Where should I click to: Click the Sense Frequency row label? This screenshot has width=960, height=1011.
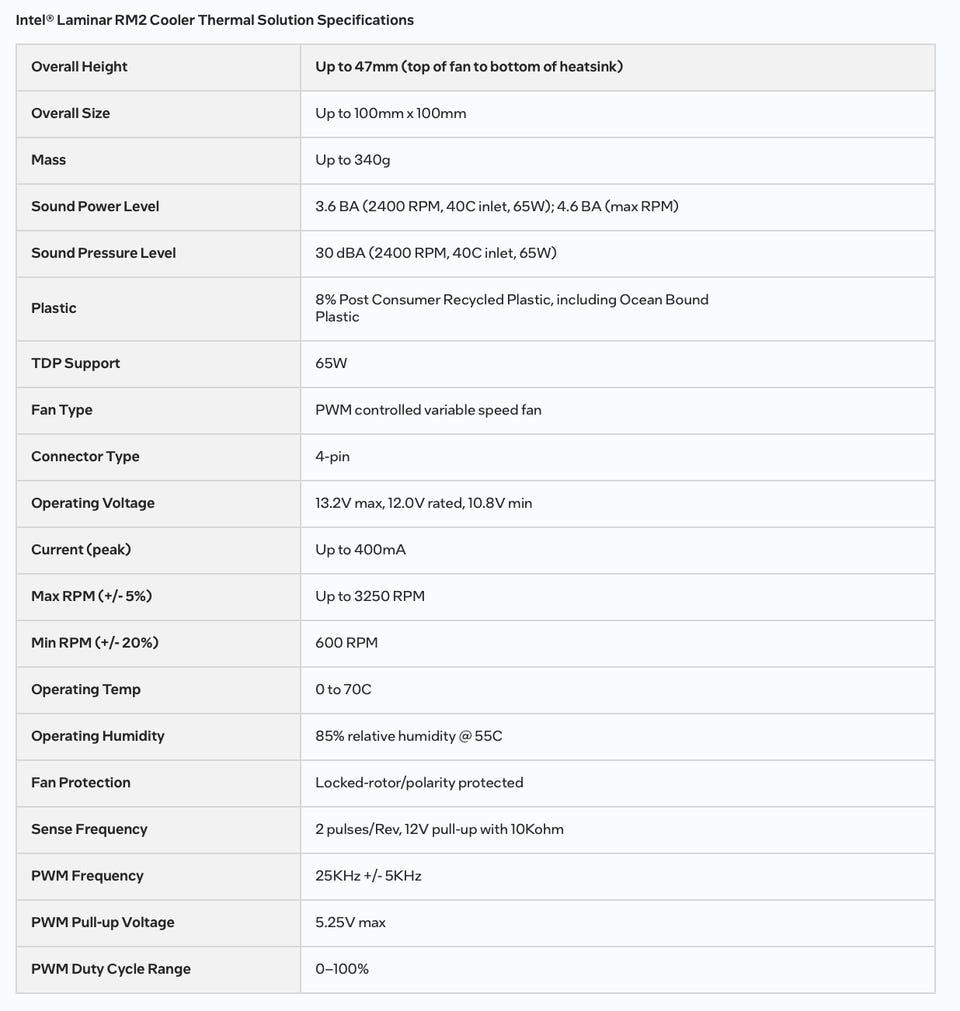tap(89, 829)
